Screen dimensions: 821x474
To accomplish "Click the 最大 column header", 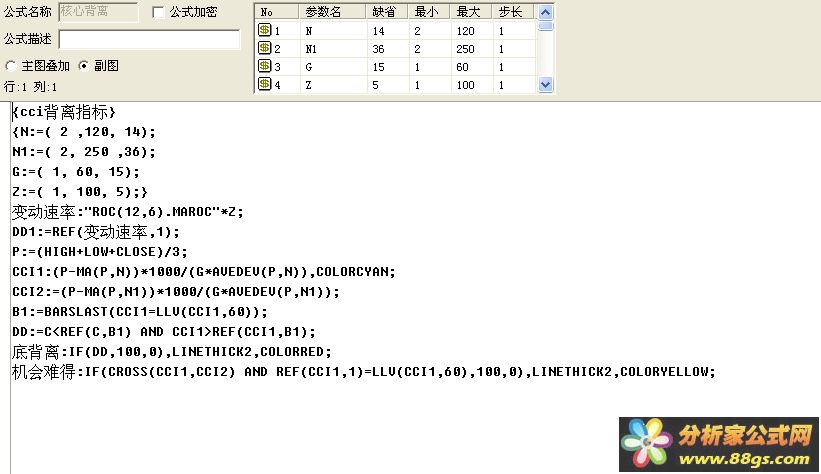I will (x=472, y=12).
